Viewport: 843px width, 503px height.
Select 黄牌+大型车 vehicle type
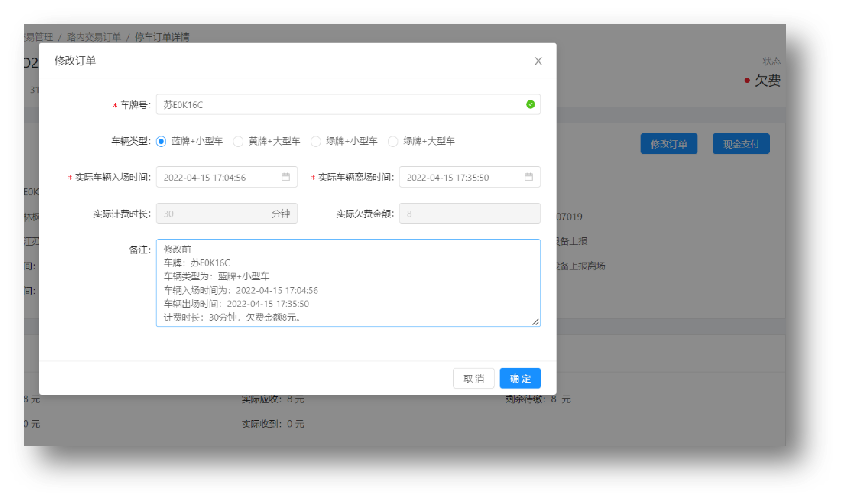click(x=238, y=141)
